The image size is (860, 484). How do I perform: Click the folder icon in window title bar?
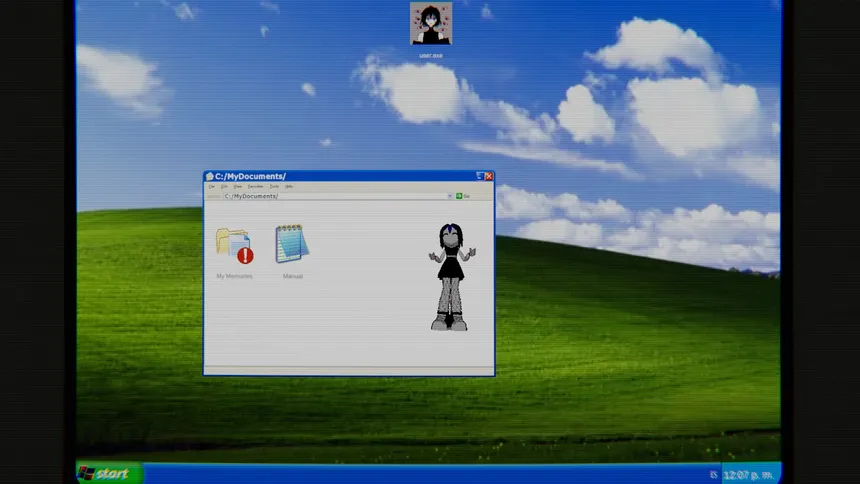(x=210, y=176)
